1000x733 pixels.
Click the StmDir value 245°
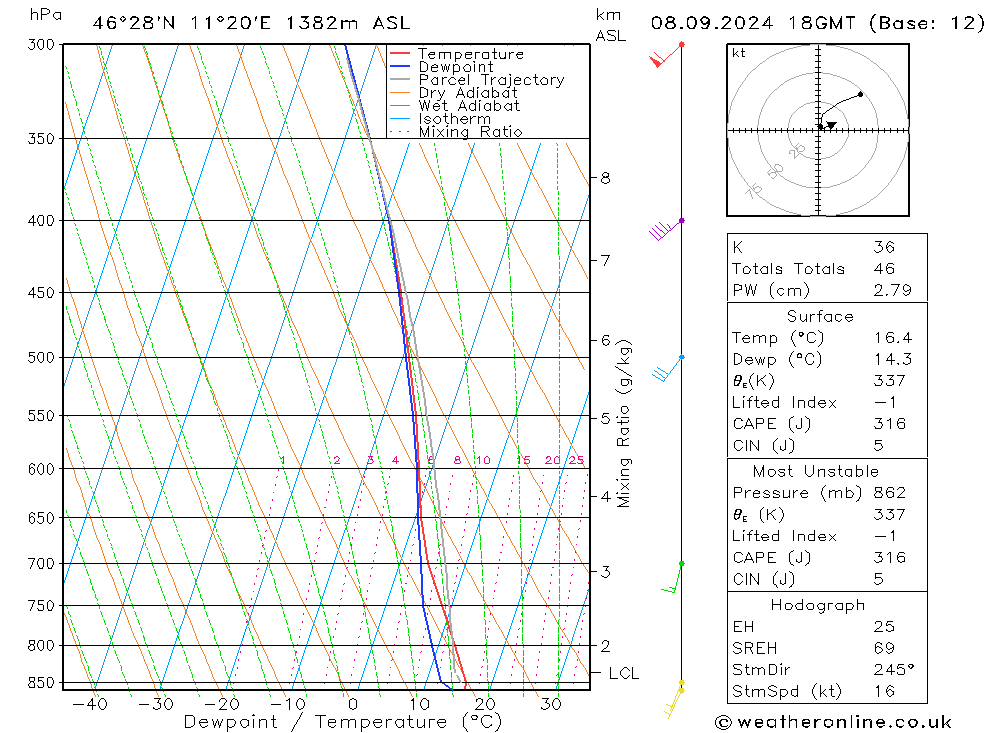click(x=893, y=669)
